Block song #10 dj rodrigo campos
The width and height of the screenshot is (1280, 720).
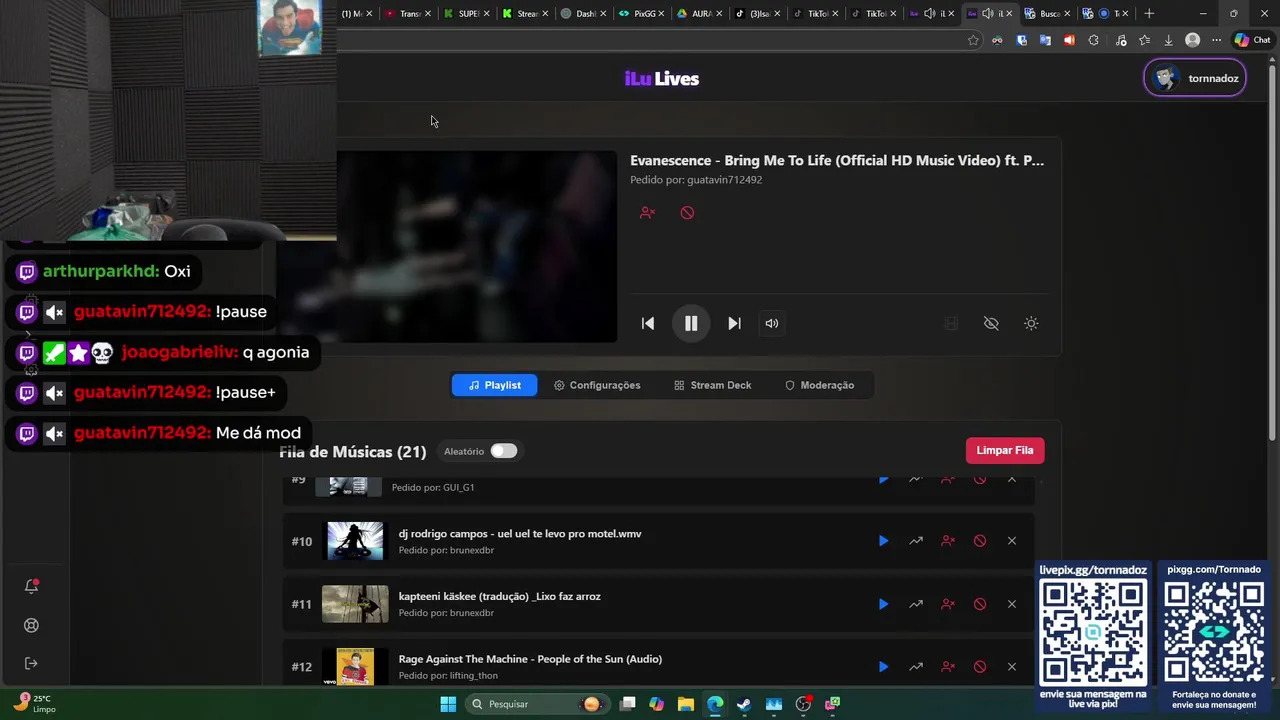[x=979, y=541]
